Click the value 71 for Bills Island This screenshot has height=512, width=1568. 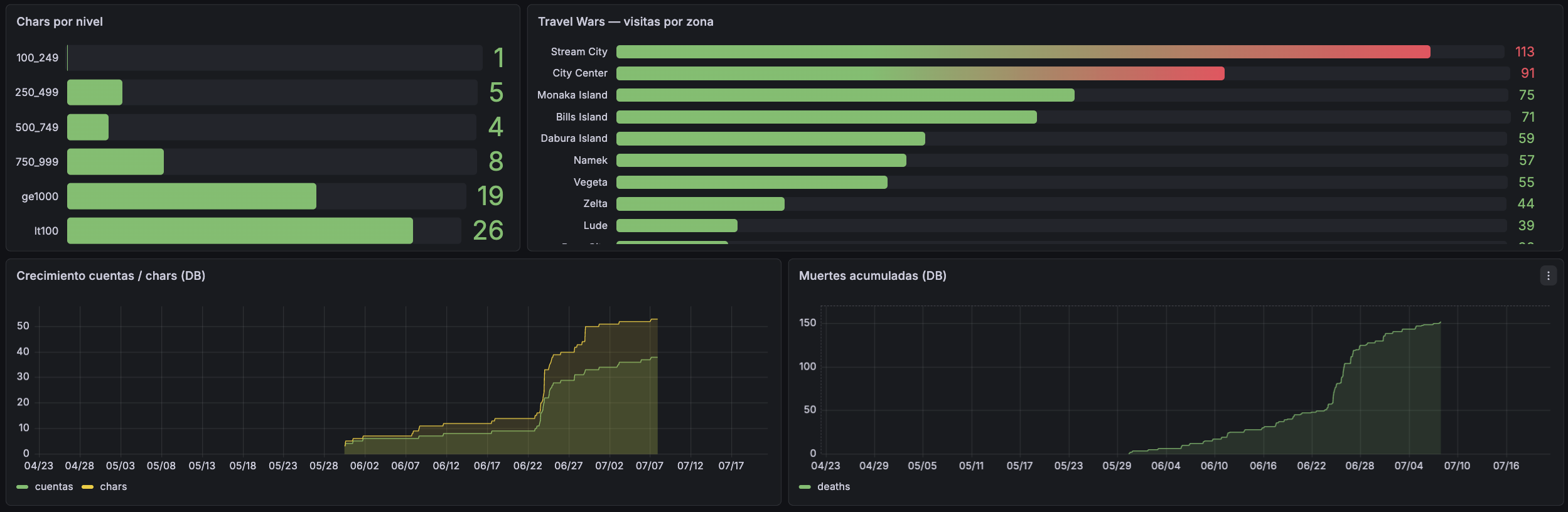pos(1528,117)
